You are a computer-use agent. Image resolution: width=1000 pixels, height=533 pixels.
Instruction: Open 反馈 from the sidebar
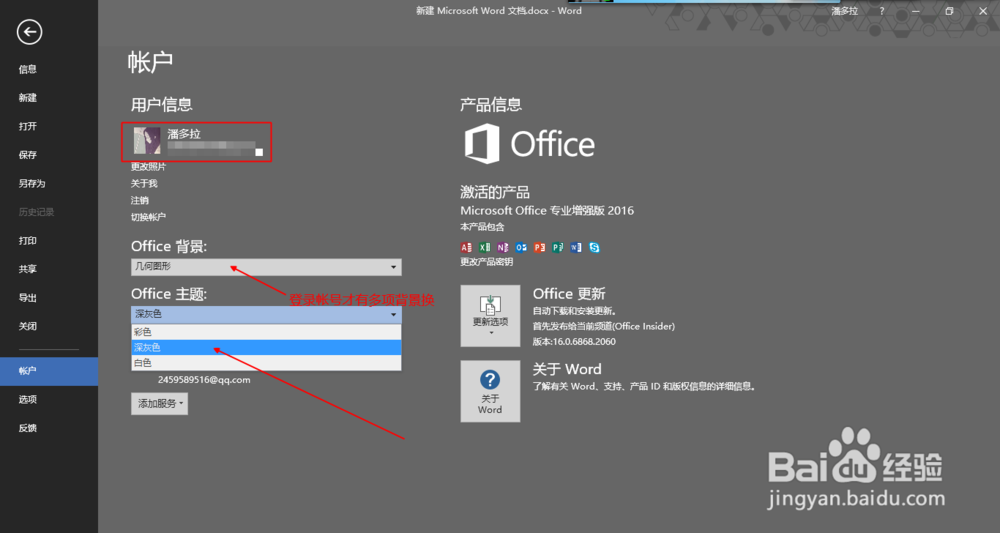(x=27, y=428)
